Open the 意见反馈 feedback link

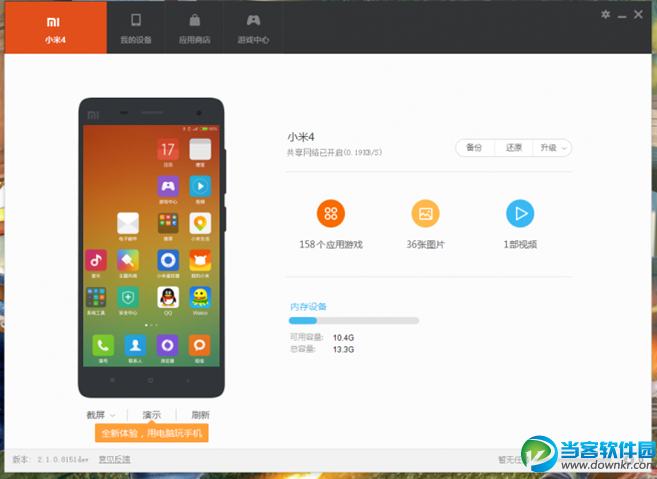click(x=114, y=459)
